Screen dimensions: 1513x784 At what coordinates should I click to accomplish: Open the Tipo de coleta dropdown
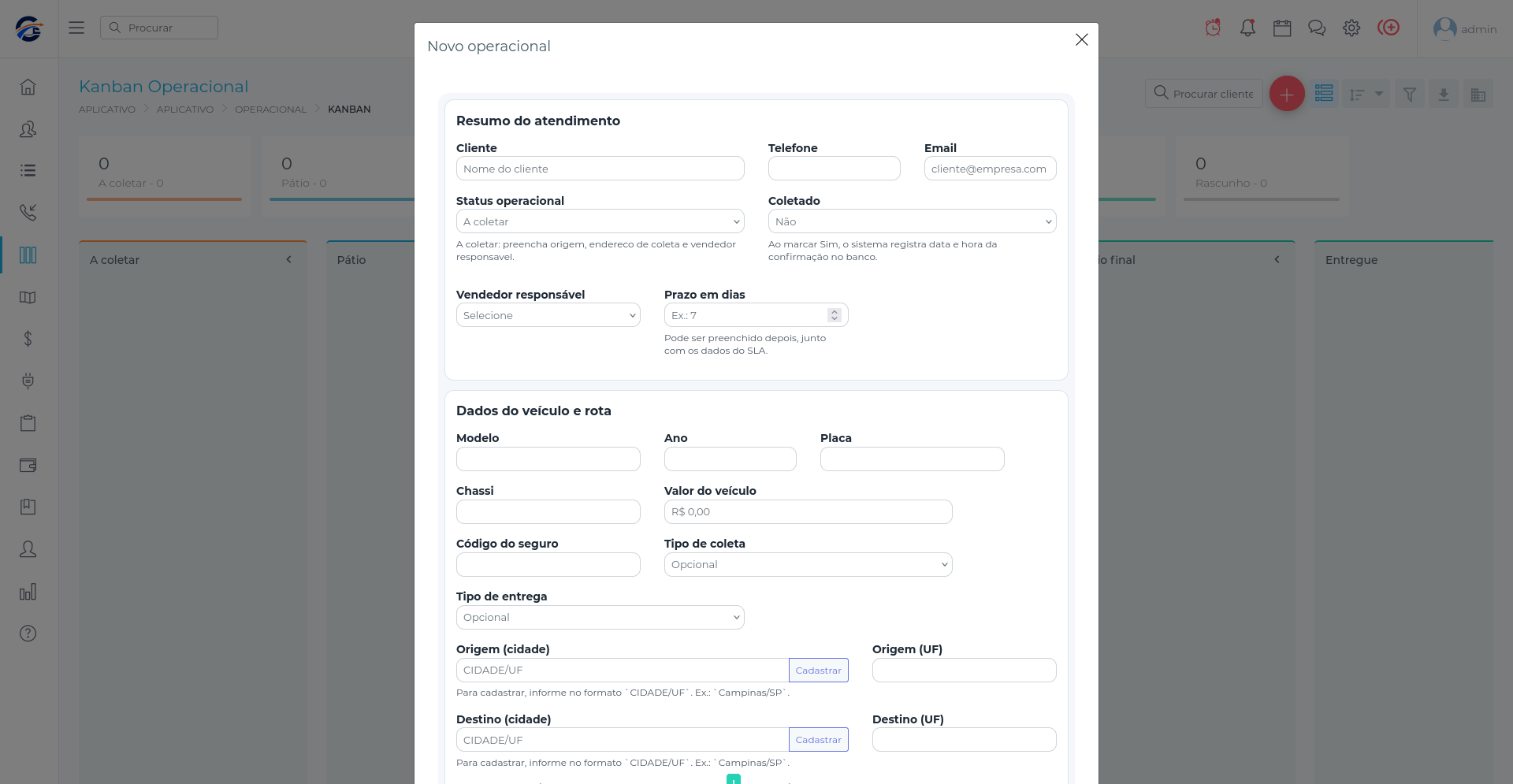(x=809, y=564)
